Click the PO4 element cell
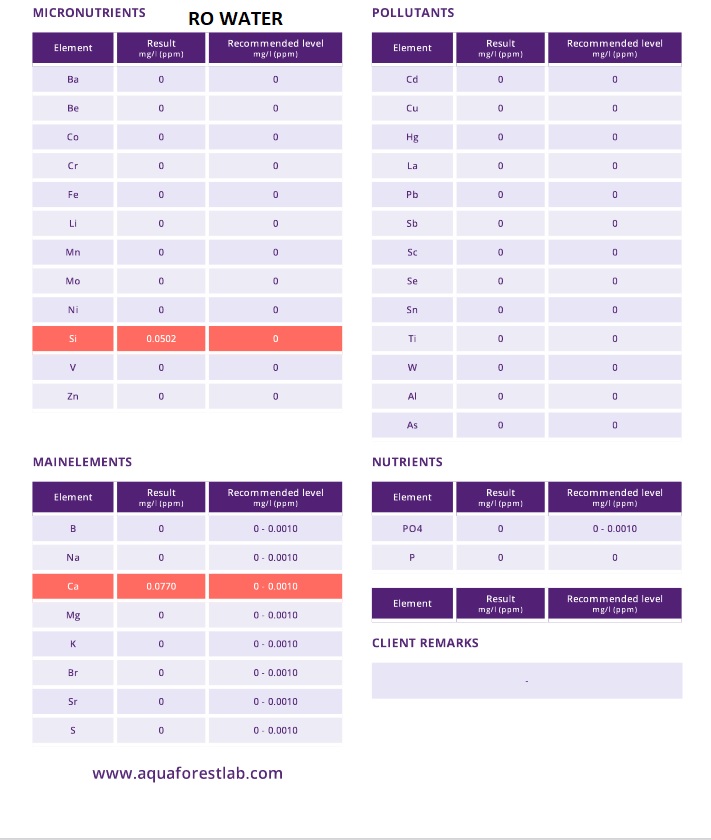The height and width of the screenshot is (840, 711). [412, 529]
